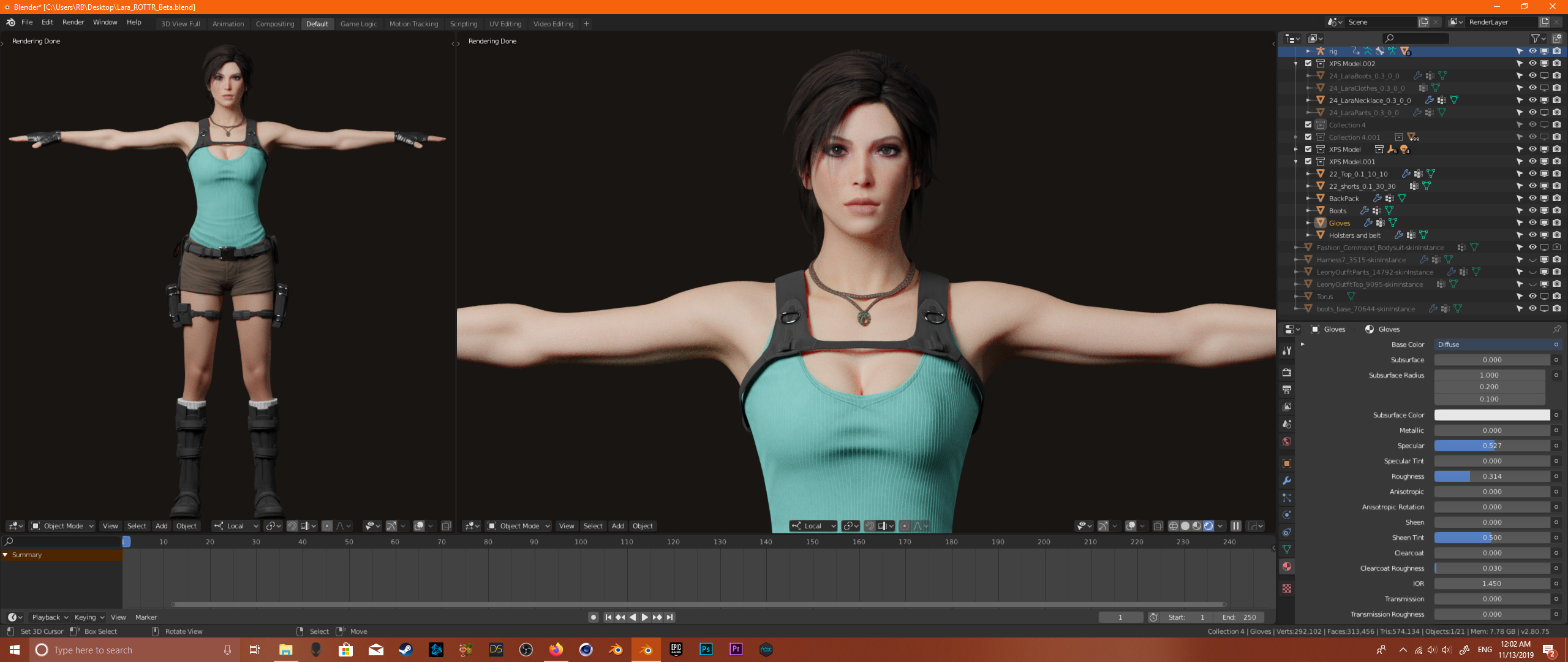1568x662 pixels.
Task: Toggle render camera icon for BackPack
Action: [x=1557, y=199]
